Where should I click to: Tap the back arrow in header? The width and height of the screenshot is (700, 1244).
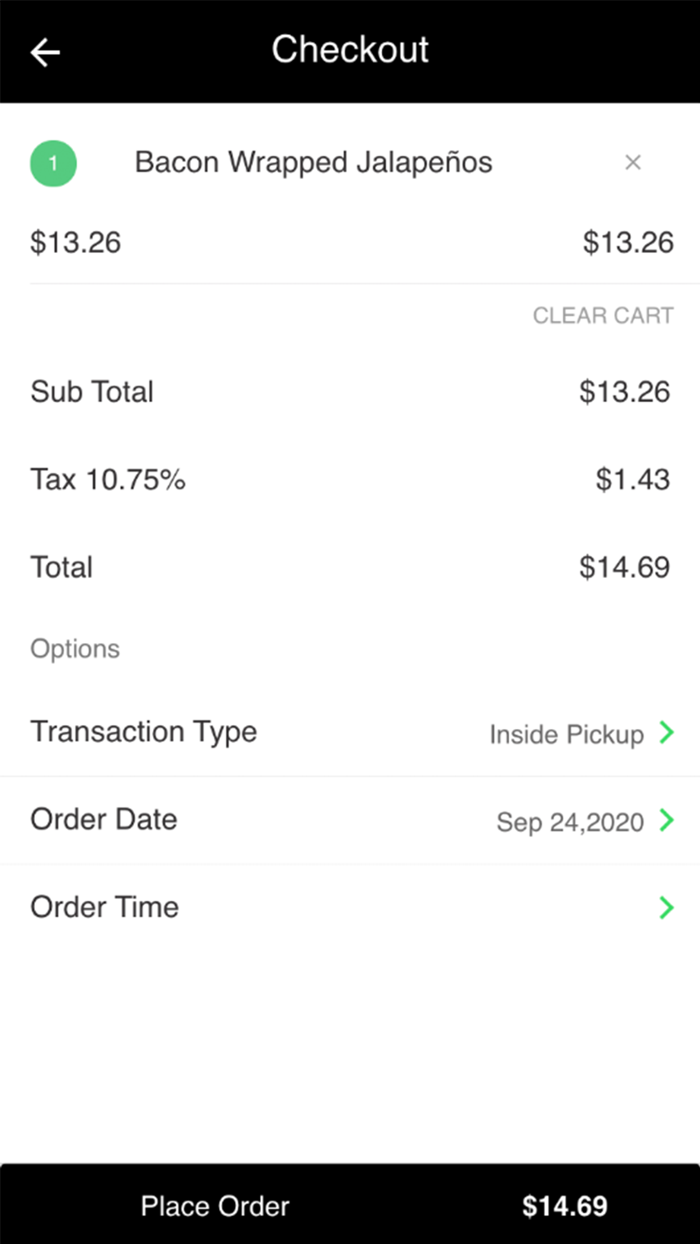[x=46, y=52]
